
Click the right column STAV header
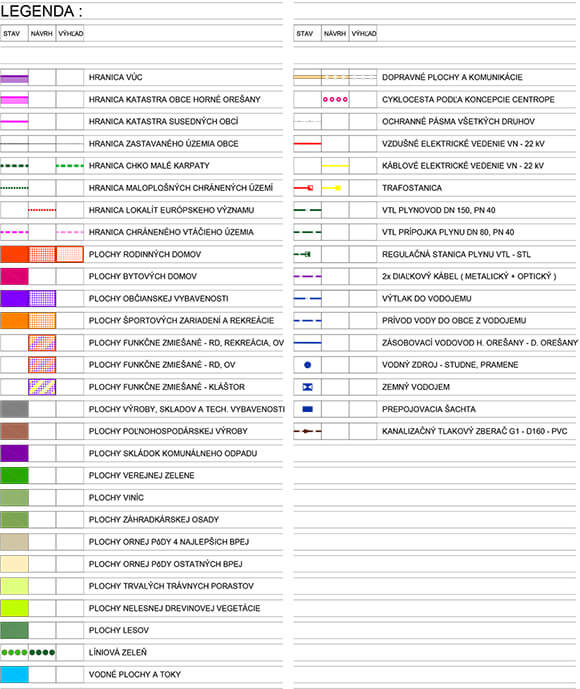pos(304,33)
